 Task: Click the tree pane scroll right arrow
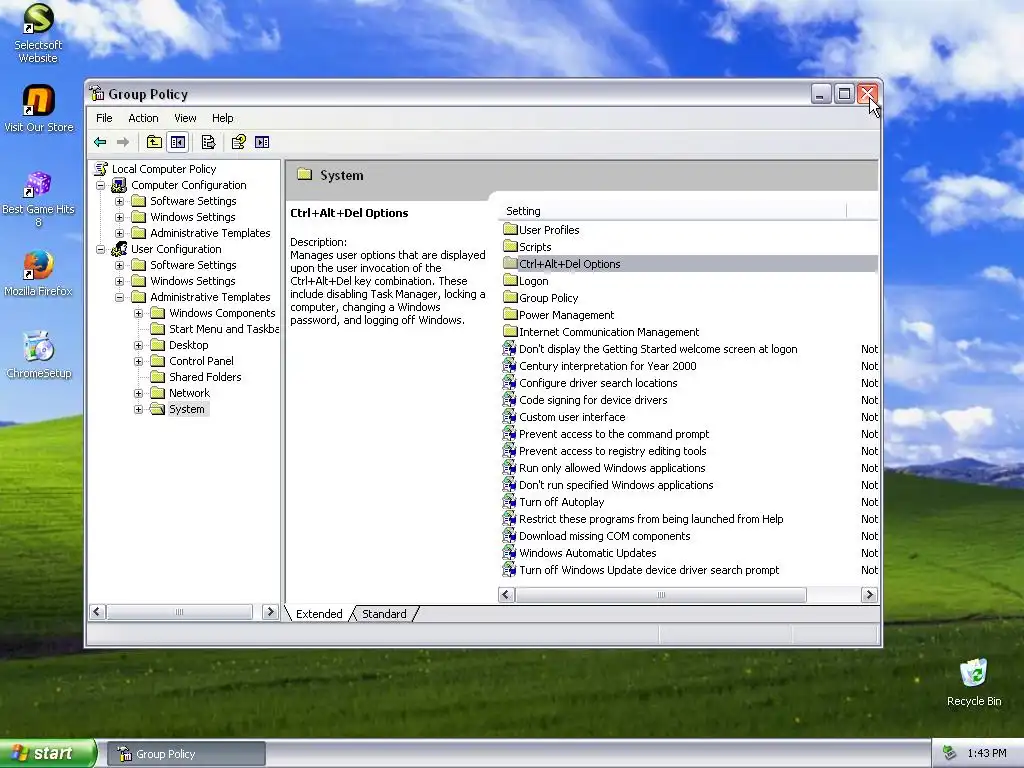[x=270, y=612]
